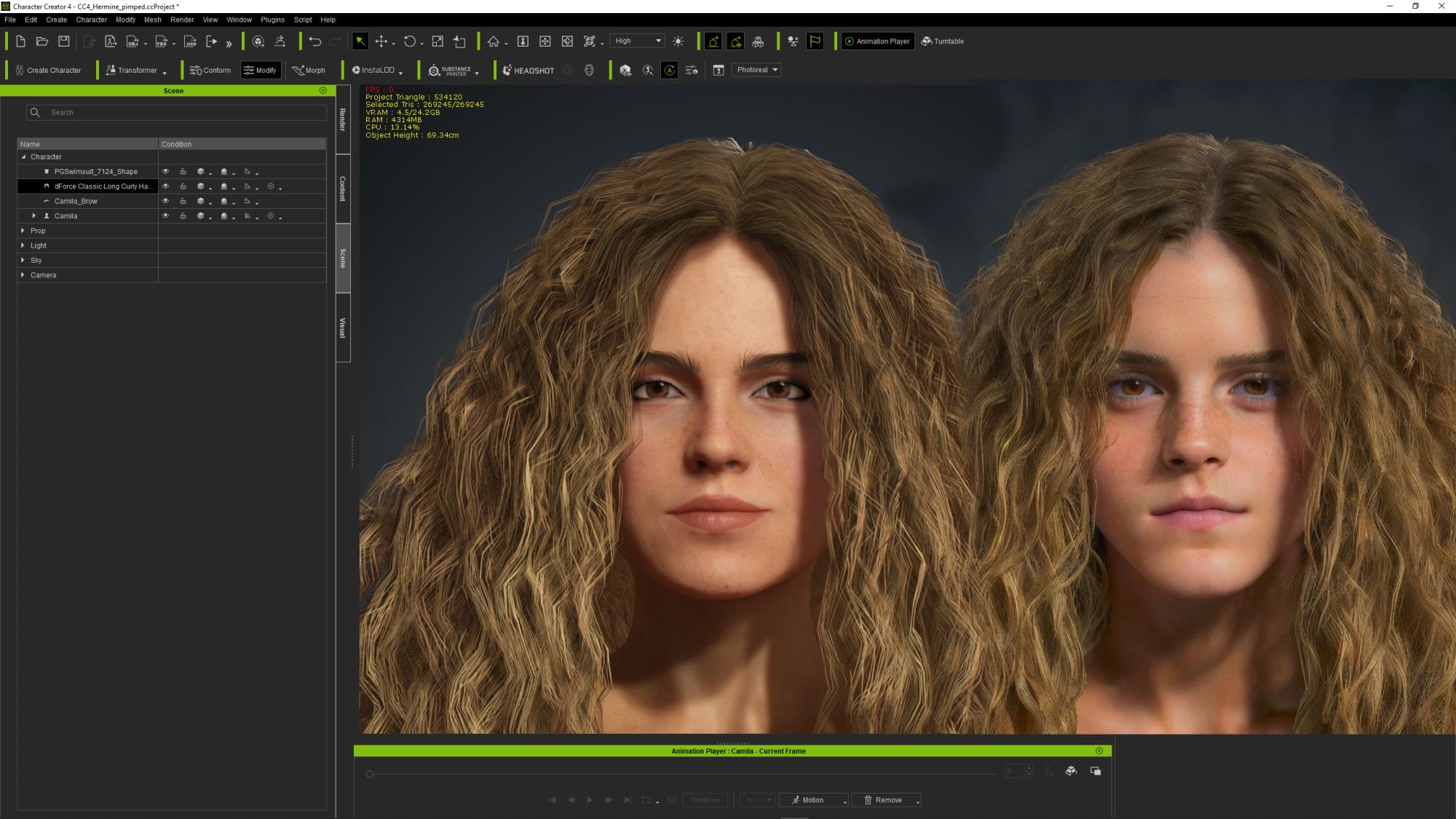This screenshot has width=1456, height=819.
Task: Choose the Select object arrow tool
Action: (x=360, y=41)
